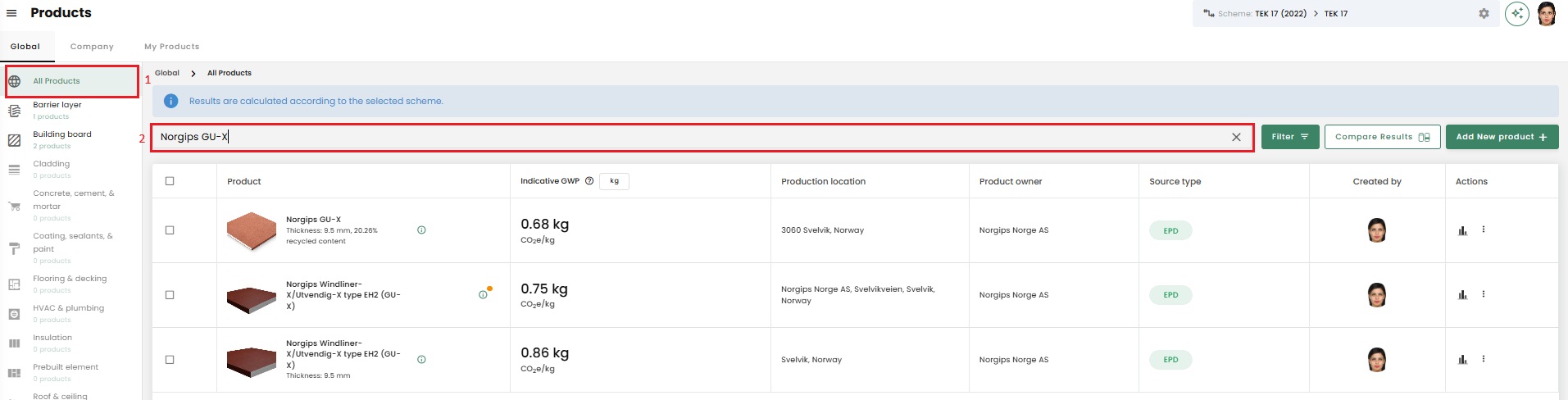Screen dimensions: 1568x400
Task: Switch to the Company tab
Action: 92,47
